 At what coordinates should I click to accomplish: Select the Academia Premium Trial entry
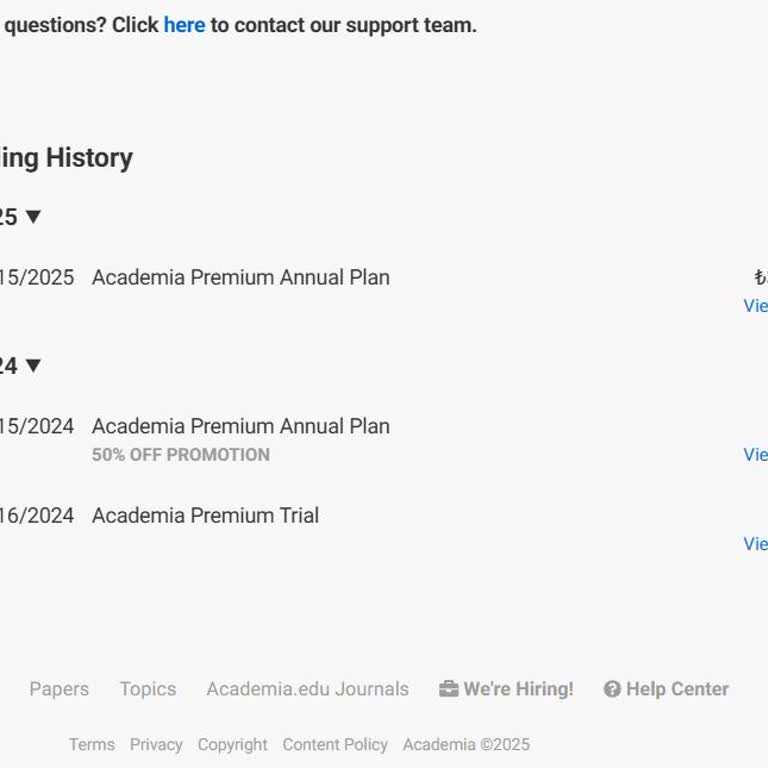tap(205, 515)
